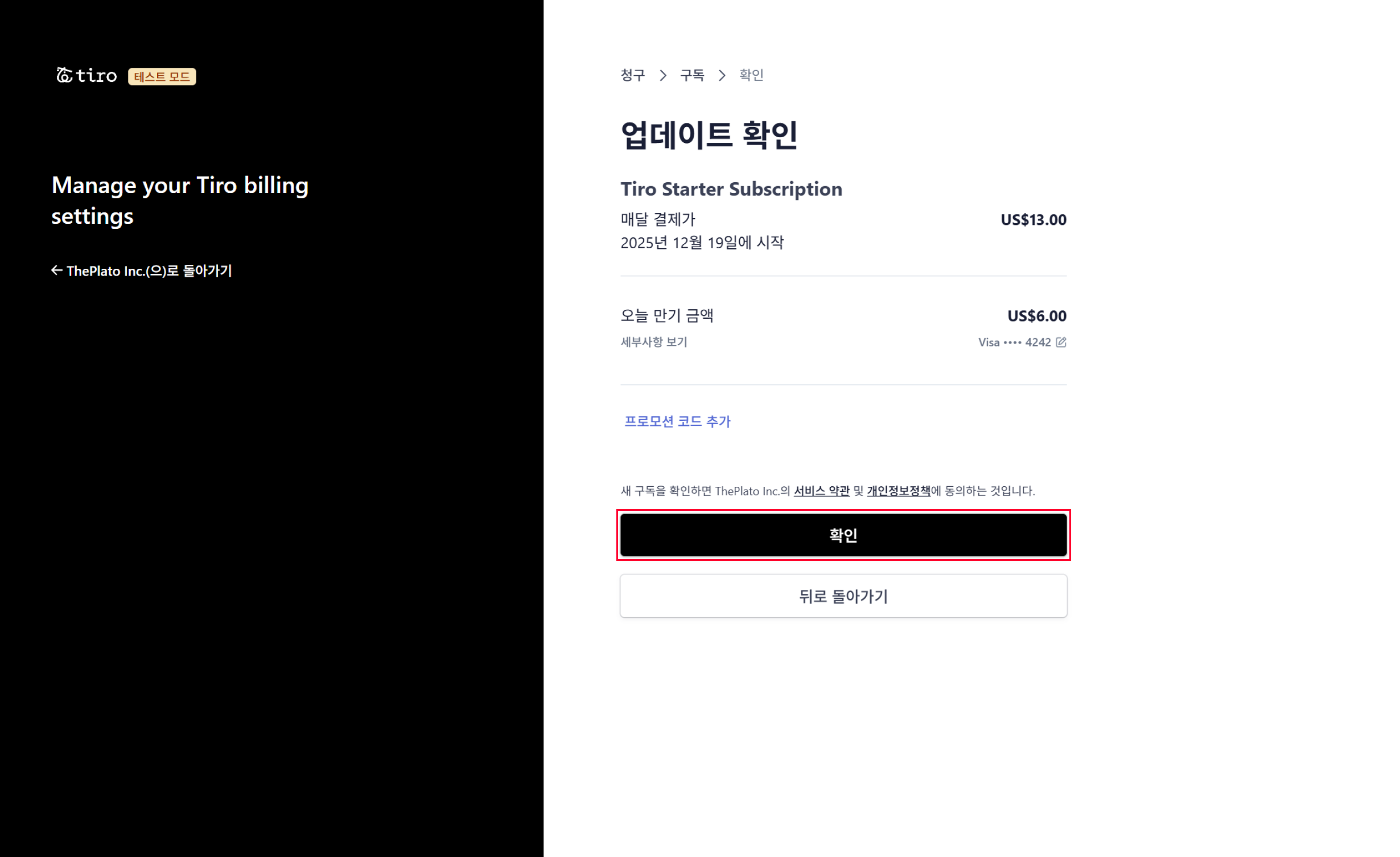This screenshot has width=1400, height=857.
Task: Expand 세부사항 보기 details
Action: (654, 342)
